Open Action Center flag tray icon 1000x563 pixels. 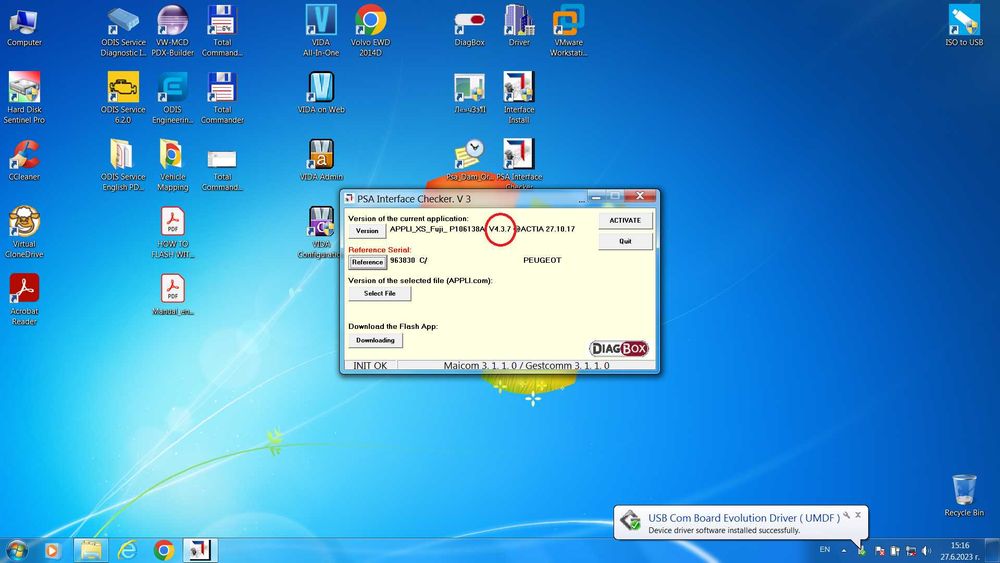(879, 550)
